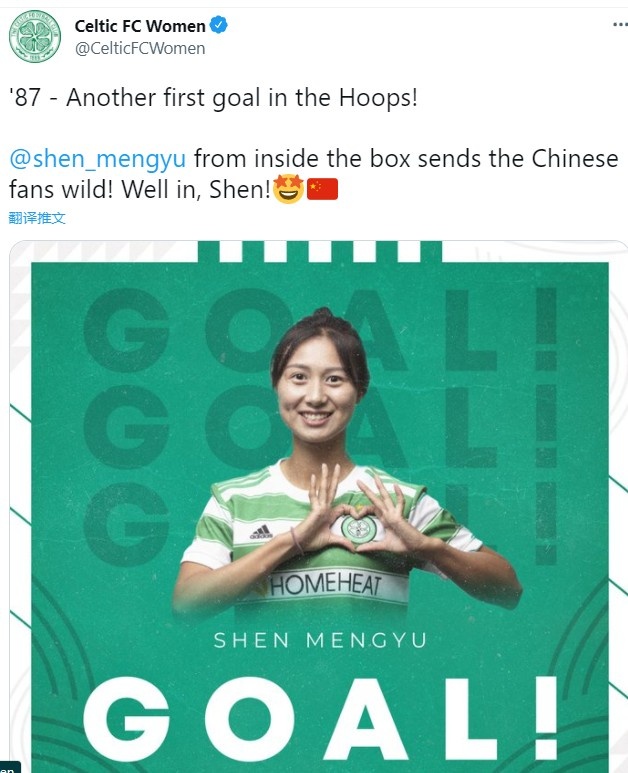The height and width of the screenshot is (773, 628).
Task: Click the SHEN MENGYU name caption
Action: [320, 640]
